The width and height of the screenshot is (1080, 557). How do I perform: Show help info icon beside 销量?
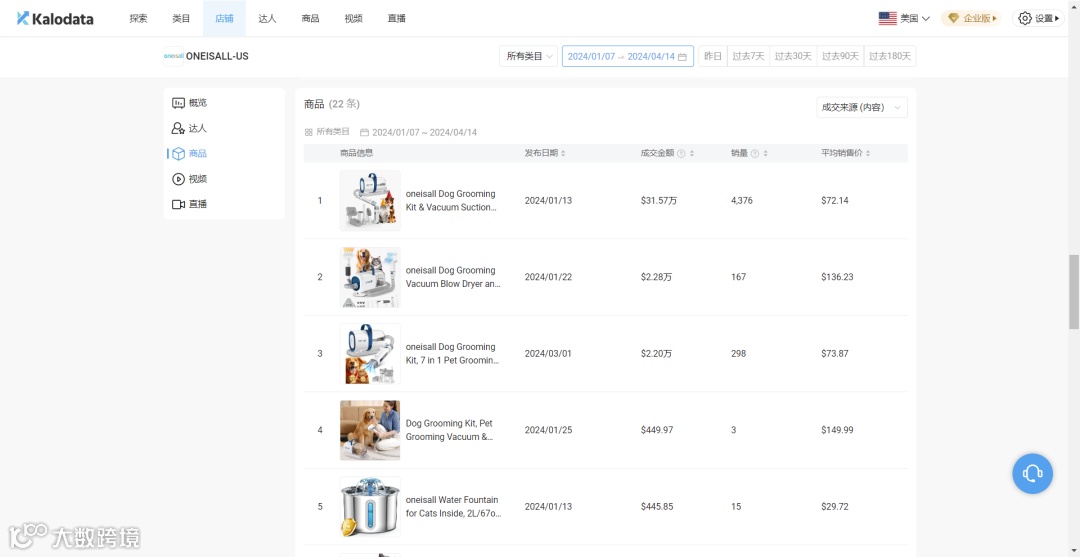(x=754, y=154)
